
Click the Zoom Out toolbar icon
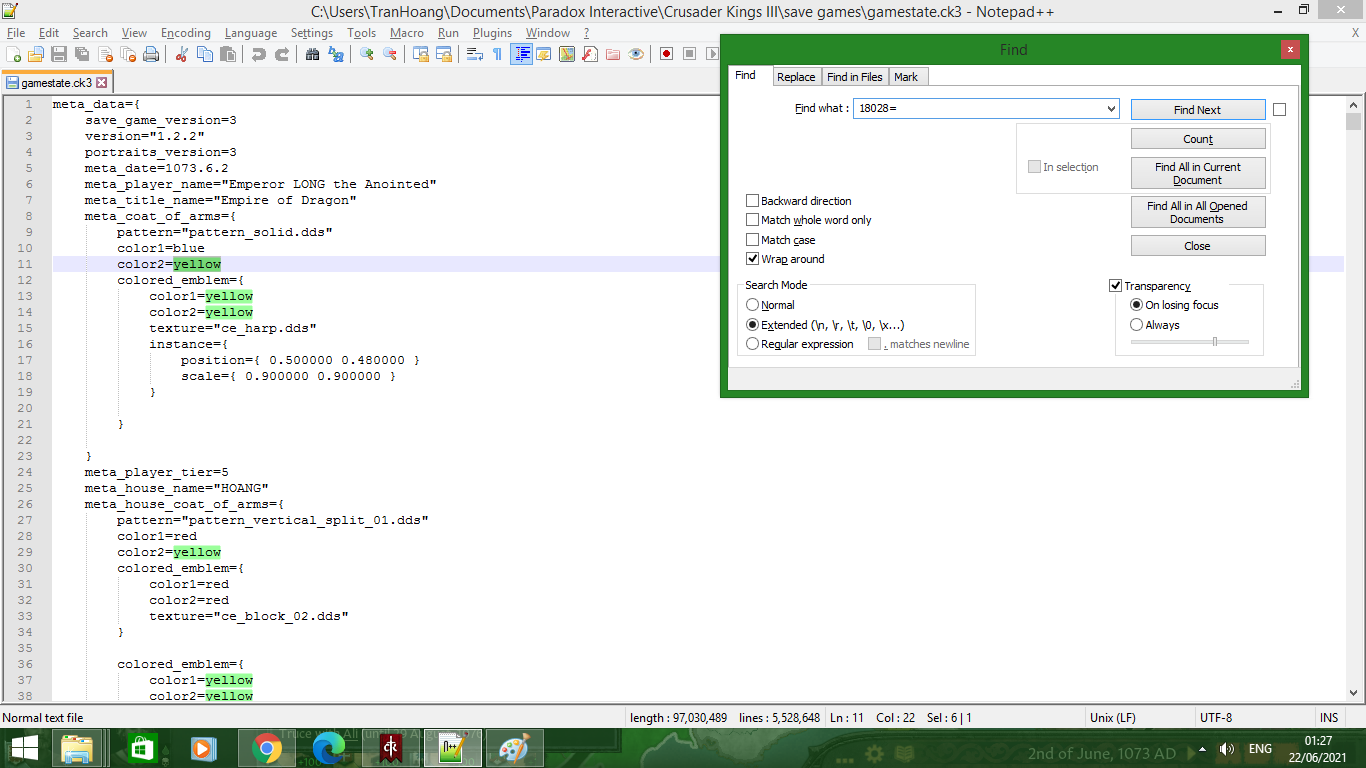[390, 54]
